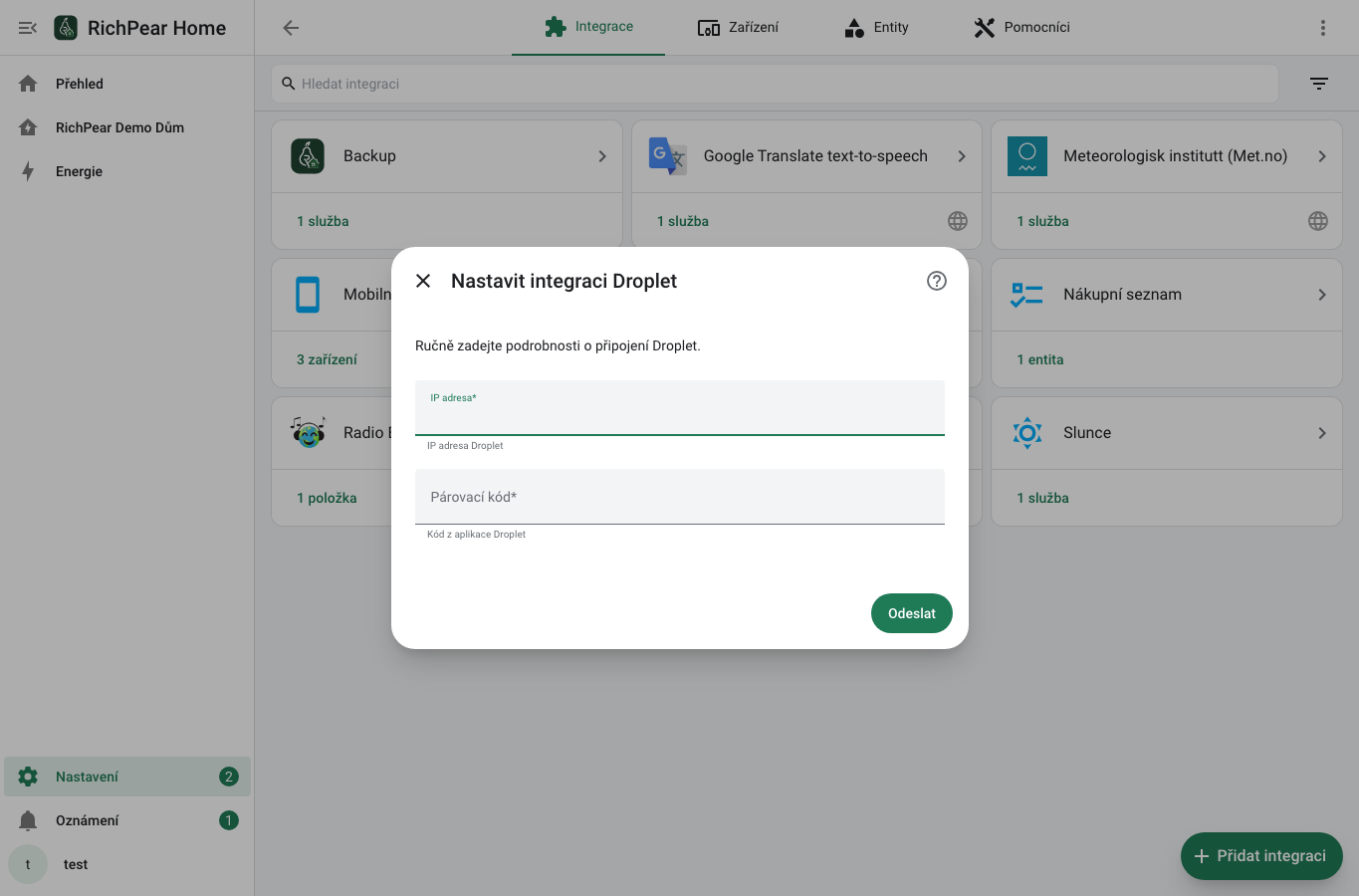Open RichPear Demo Dům in sidebar
The height and width of the screenshot is (896, 1359).
[127, 127]
